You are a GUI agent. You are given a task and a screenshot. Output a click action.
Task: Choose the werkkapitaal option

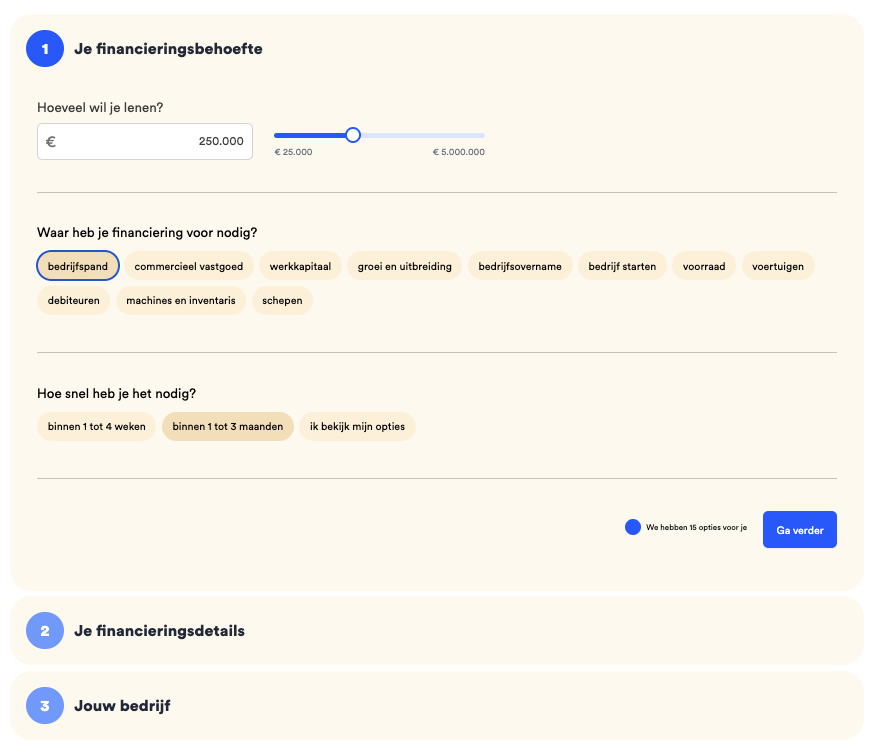tap(300, 266)
